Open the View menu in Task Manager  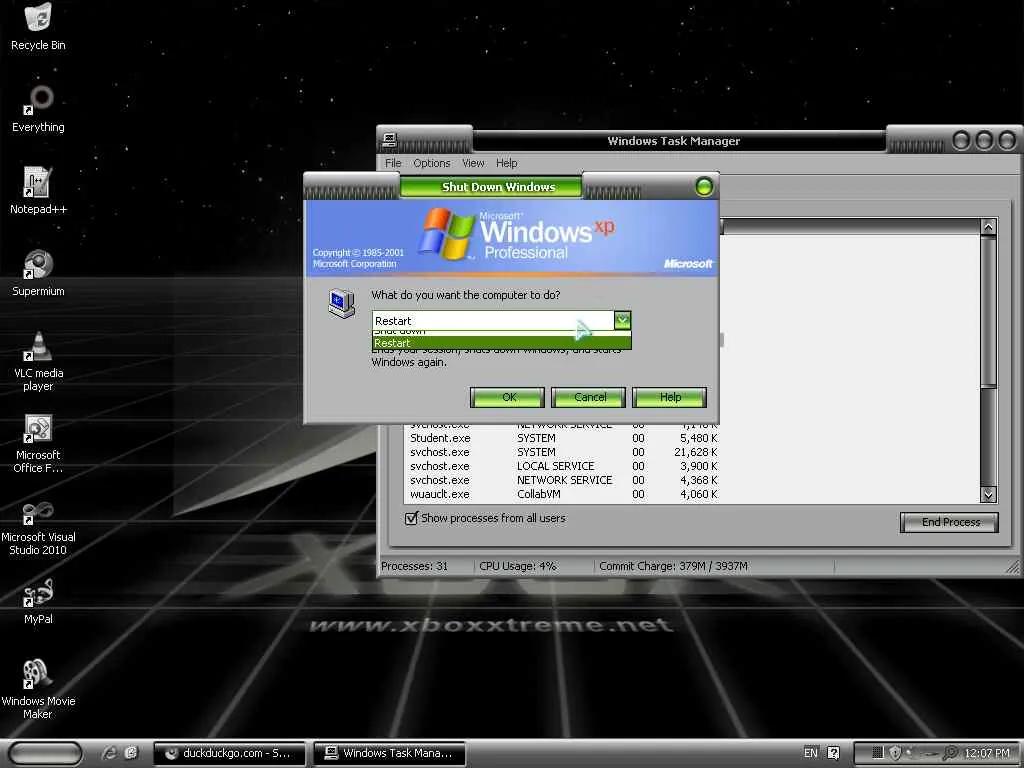pyautogui.click(x=473, y=163)
